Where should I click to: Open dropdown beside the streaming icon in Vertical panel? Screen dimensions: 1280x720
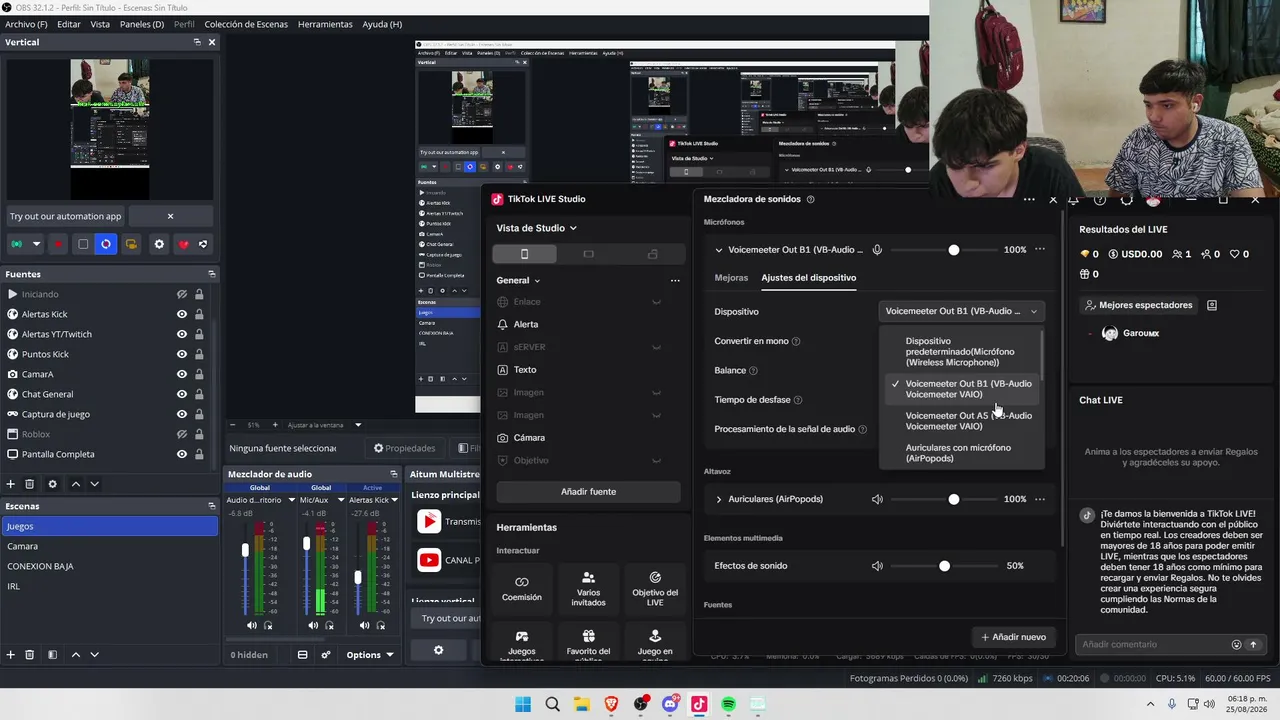point(37,244)
